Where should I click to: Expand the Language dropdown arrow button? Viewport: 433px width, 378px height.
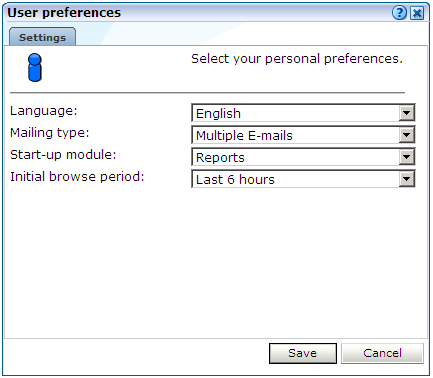407,113
